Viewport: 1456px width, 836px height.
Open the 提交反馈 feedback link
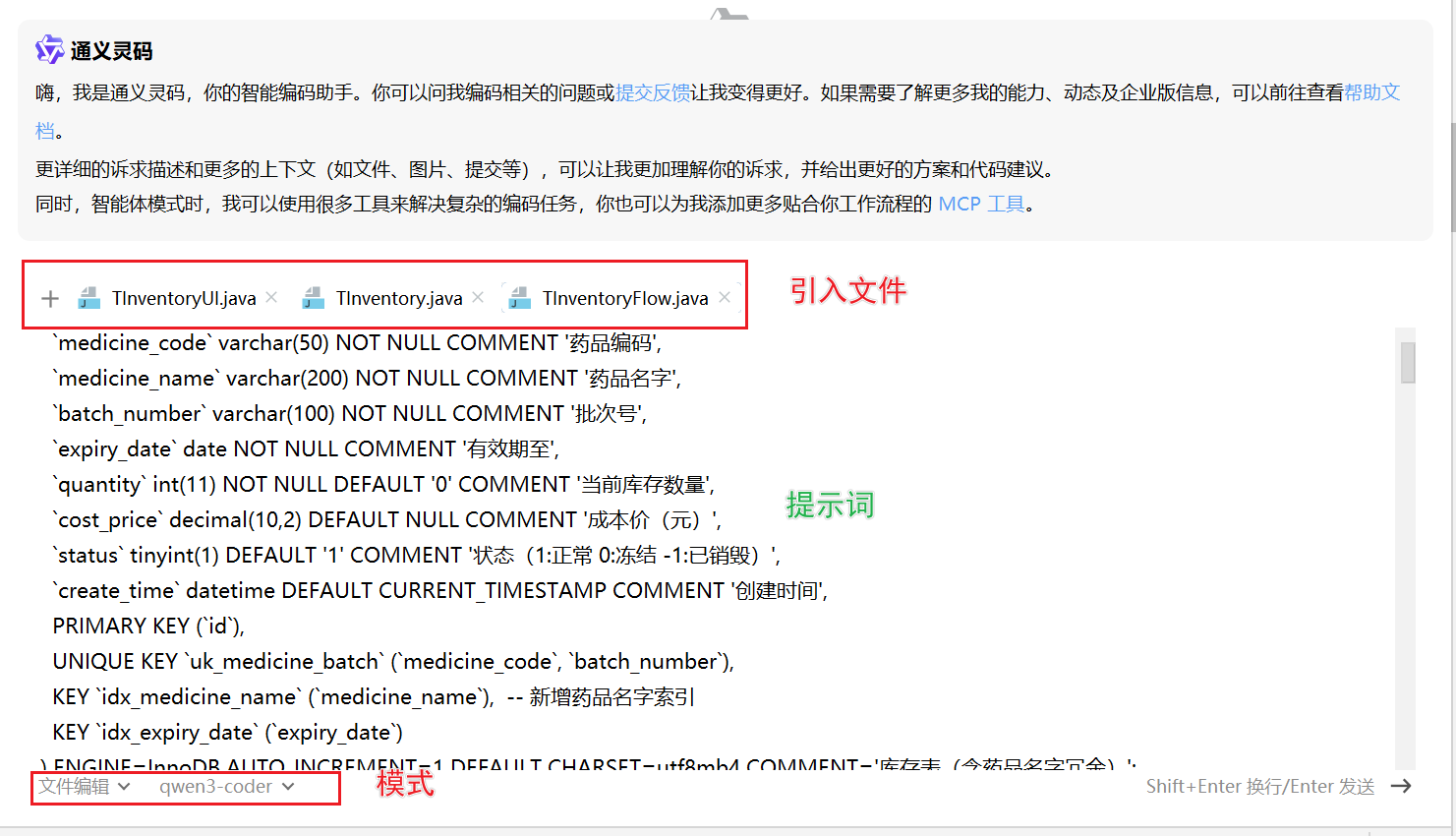click(x=653, y=92)
